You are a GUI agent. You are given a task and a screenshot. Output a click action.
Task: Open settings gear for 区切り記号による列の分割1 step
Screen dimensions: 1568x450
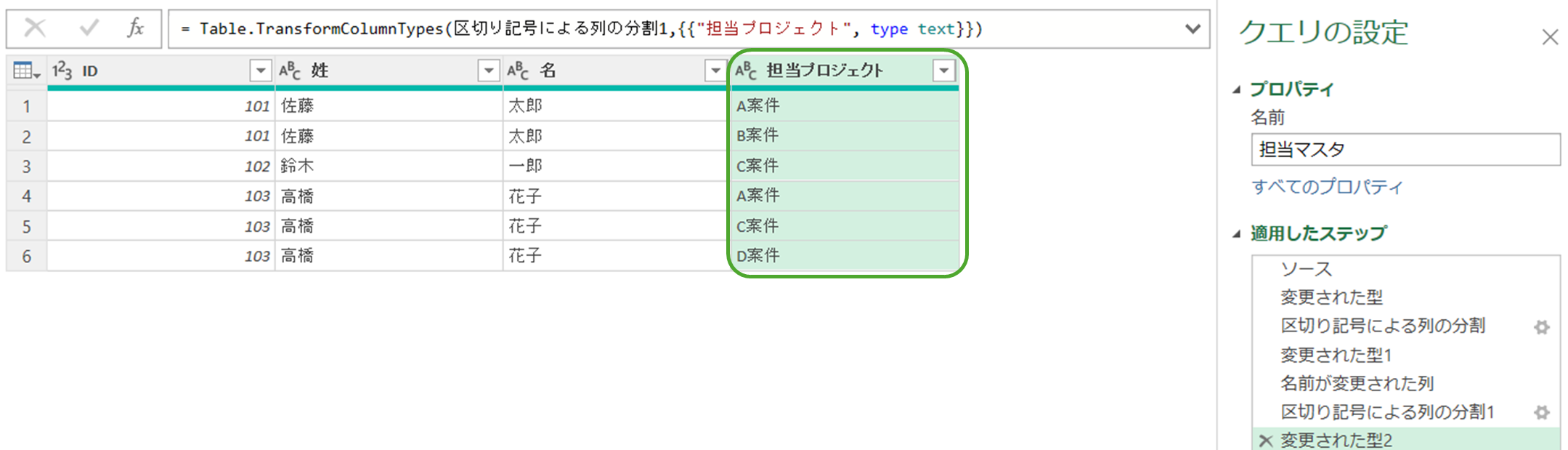click(x=1541, y=413)
